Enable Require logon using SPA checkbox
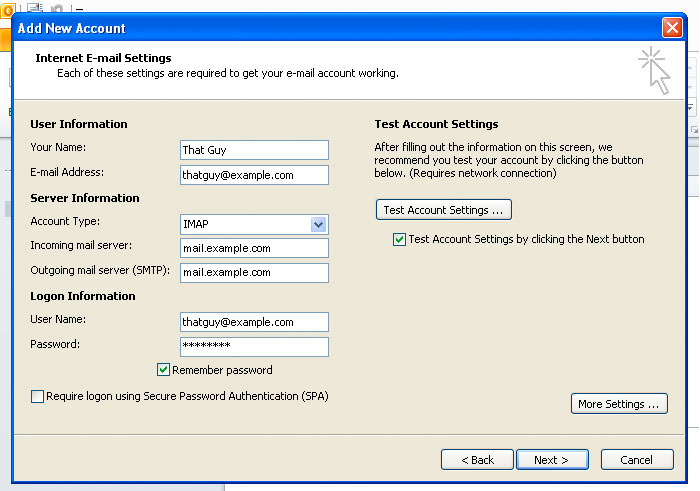This screenshot has width=700, height=491. point(38,397)
